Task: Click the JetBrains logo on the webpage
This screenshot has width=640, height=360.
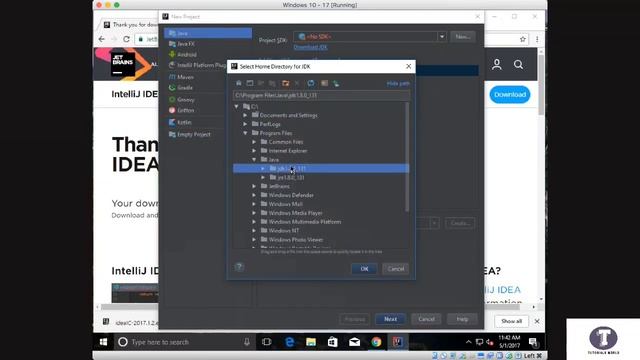Action: [122, 64]
